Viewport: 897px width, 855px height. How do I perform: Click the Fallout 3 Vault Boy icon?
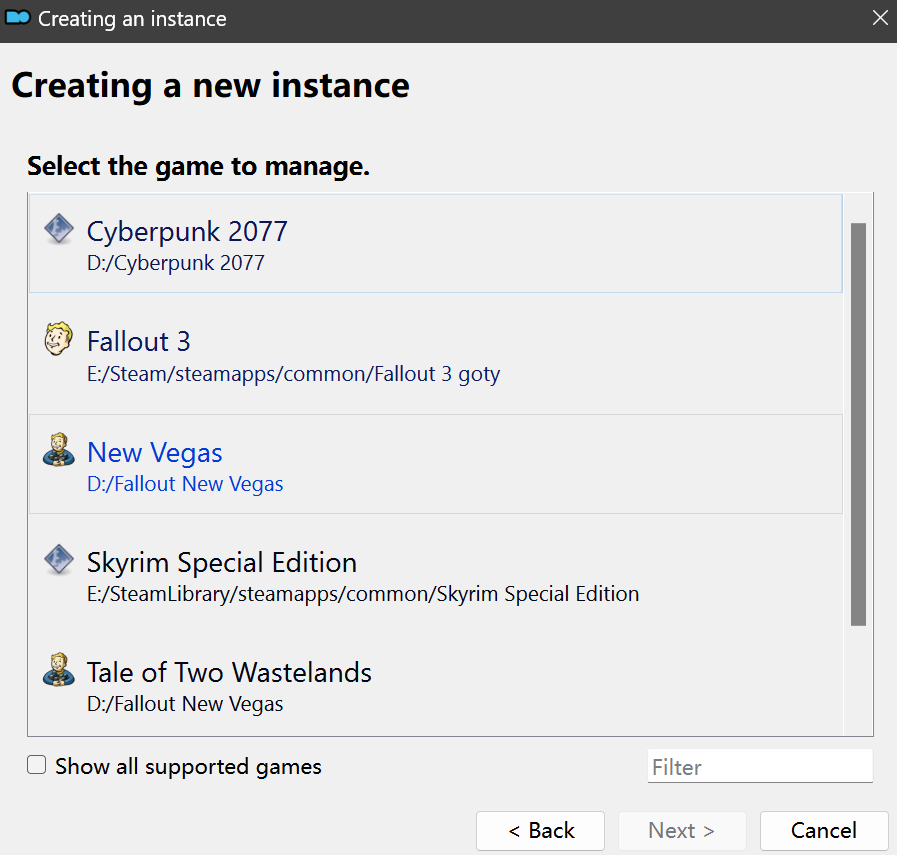58,339
